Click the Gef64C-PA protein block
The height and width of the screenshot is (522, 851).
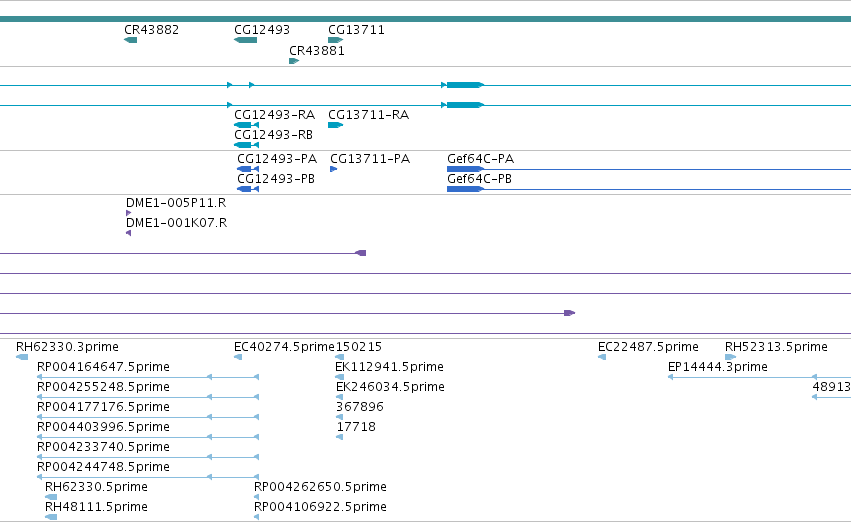click(465, 169)
